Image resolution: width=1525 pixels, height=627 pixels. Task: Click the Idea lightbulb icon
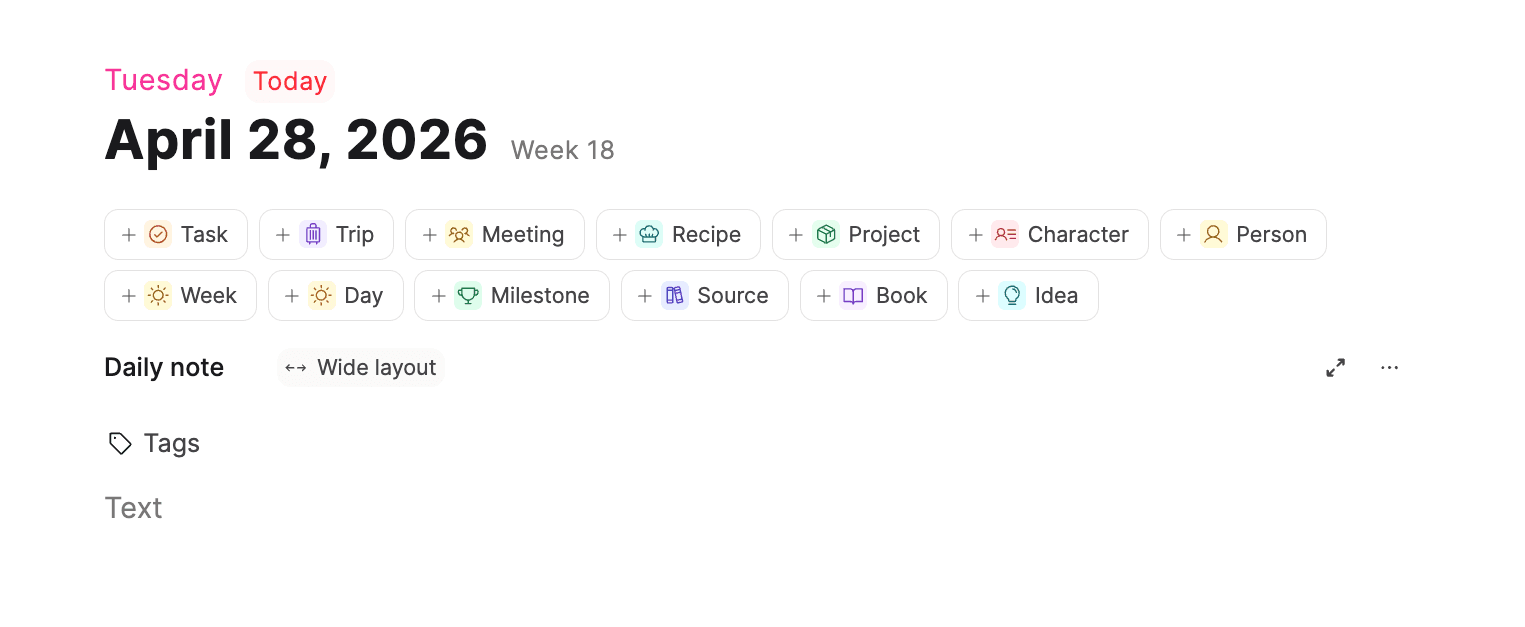point(1012,295)
